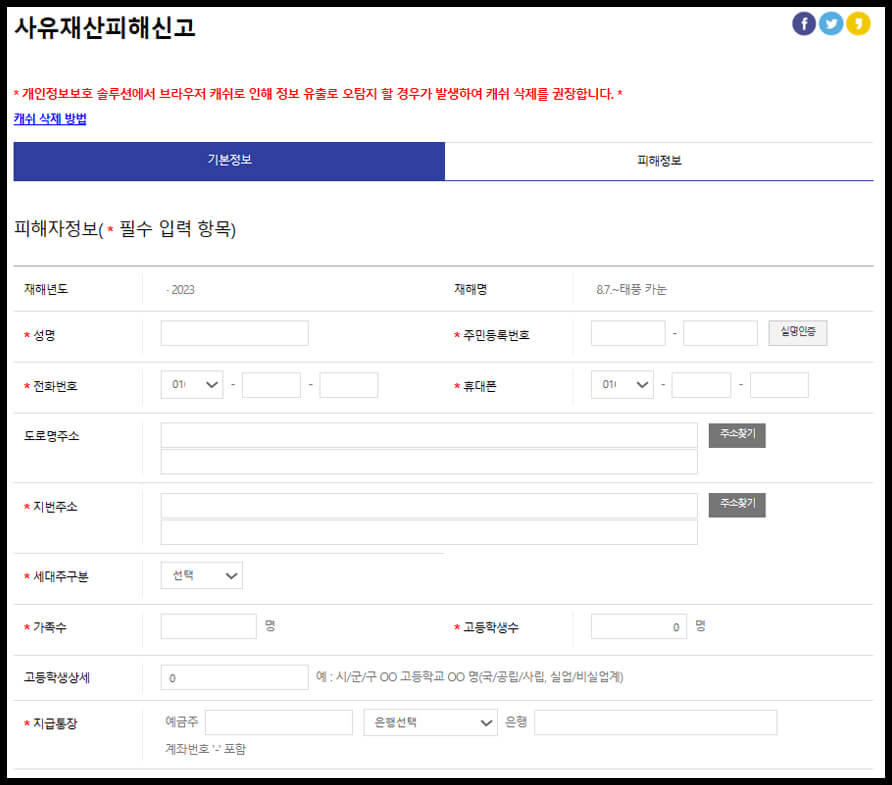Viewport: 892px width, 785px height.
Task: Click the 예금주 account holder field
Action: click(x=279, y=722)
